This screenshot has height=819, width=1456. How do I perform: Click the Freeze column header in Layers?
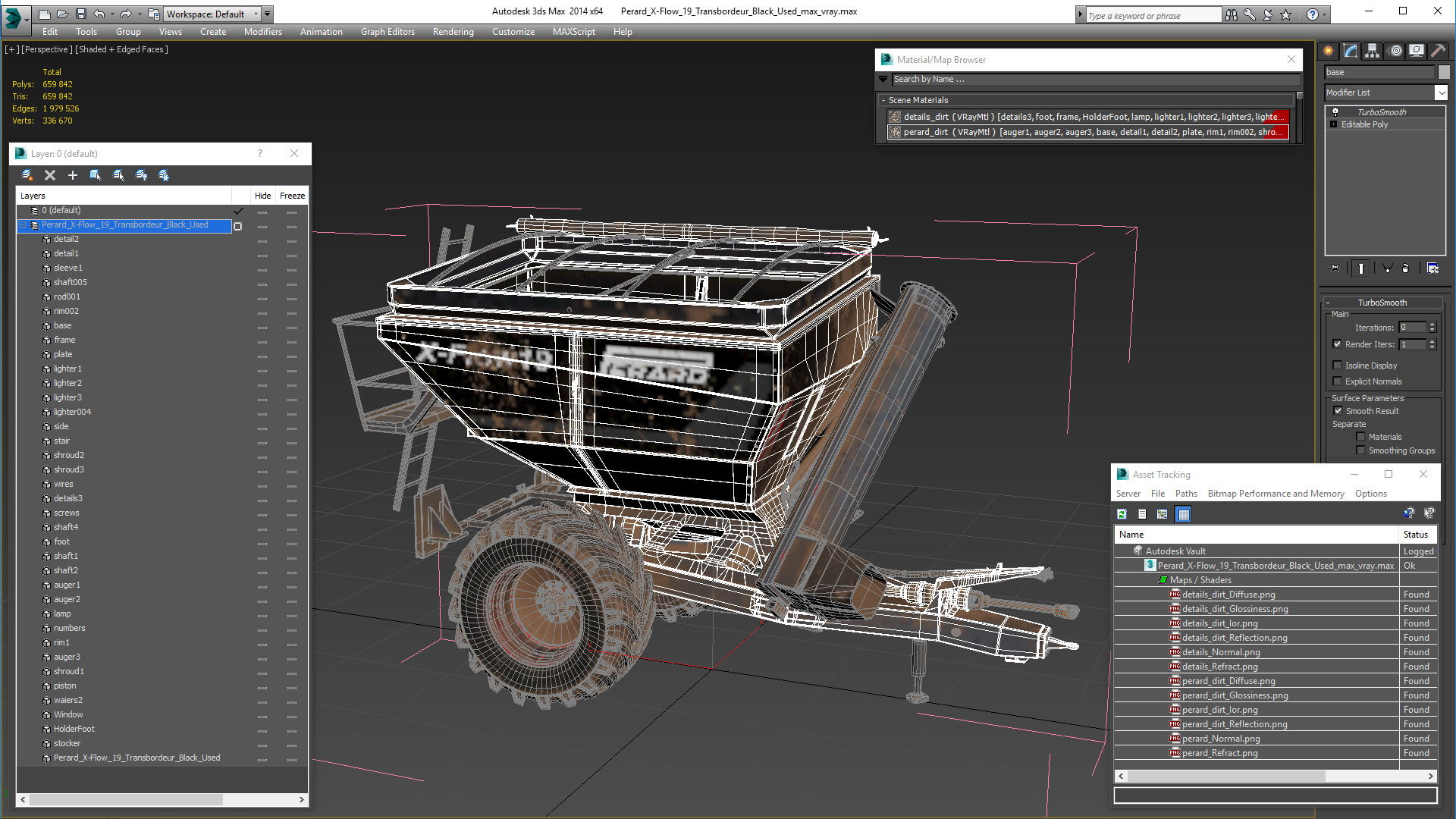292,196
